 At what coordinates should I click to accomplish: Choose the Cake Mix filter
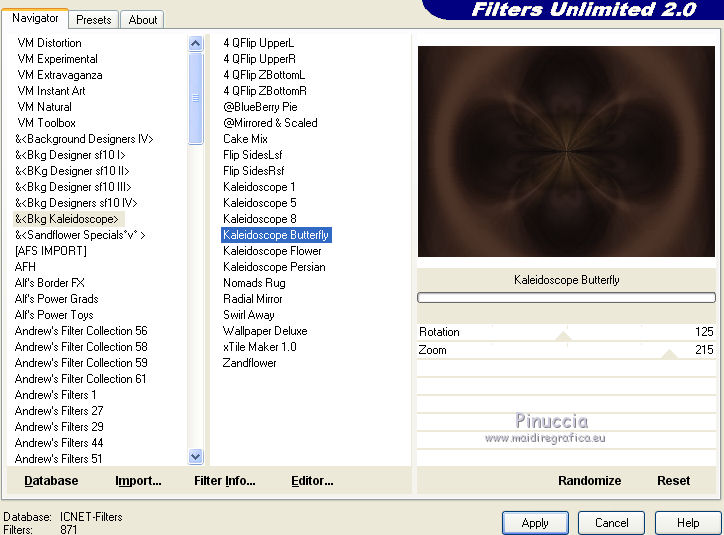coord(245,139)
